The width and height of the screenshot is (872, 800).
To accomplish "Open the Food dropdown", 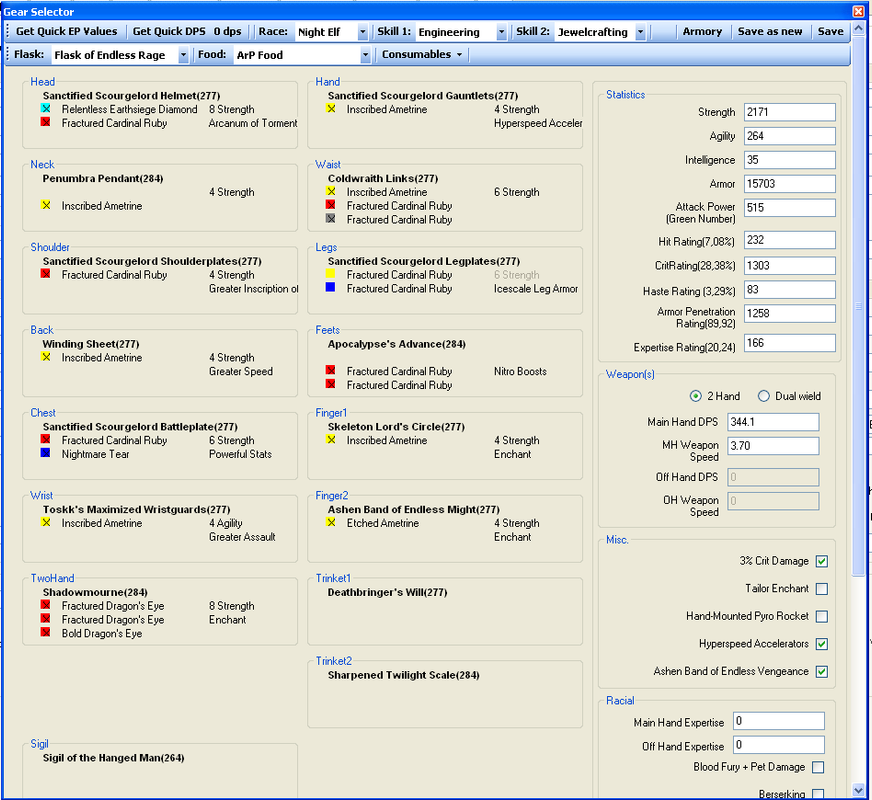I will pyautogui.click(x=365, y=55).
